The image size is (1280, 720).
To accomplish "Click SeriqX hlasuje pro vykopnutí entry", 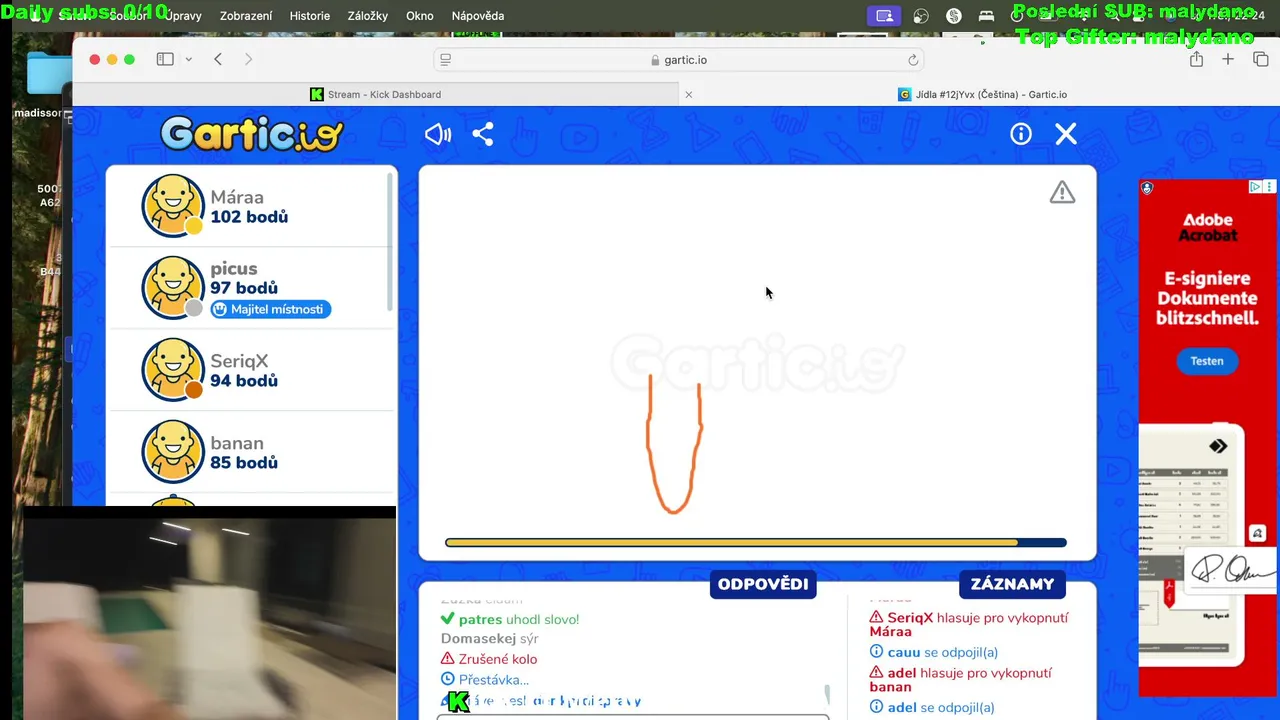I will pos(969,624).
